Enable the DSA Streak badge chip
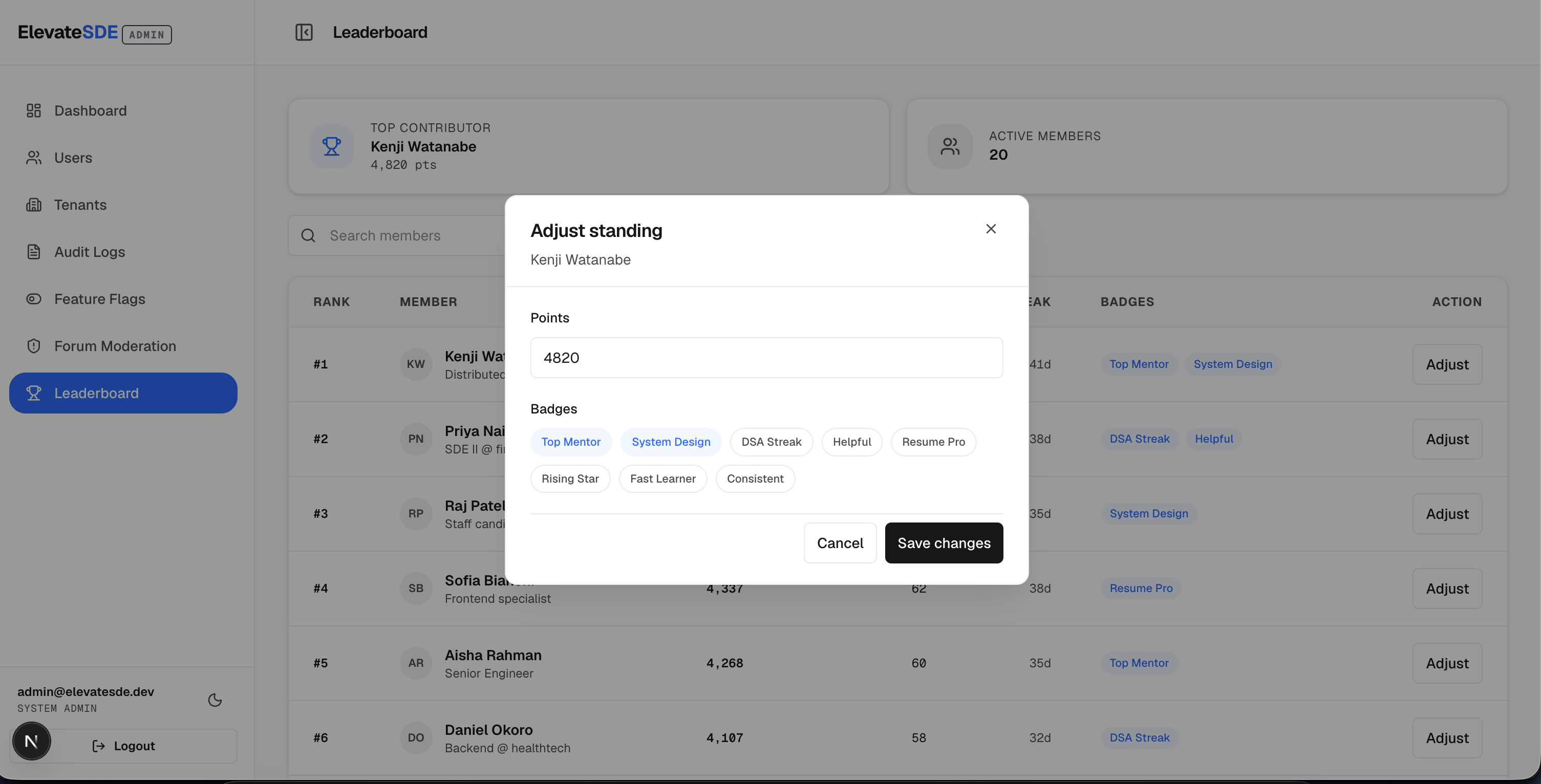 click(x=771, y=442)
